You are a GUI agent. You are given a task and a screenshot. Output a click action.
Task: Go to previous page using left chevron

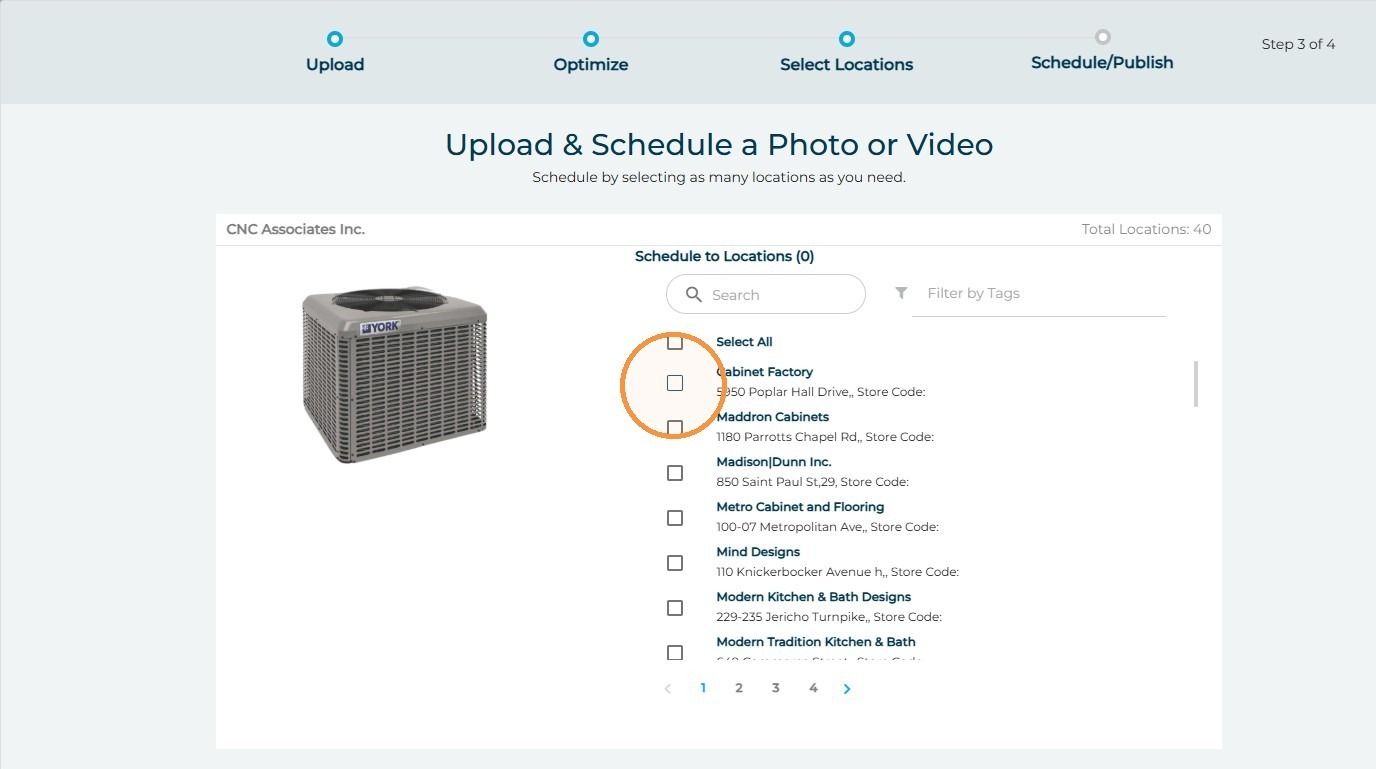click(x=668, y=689)
